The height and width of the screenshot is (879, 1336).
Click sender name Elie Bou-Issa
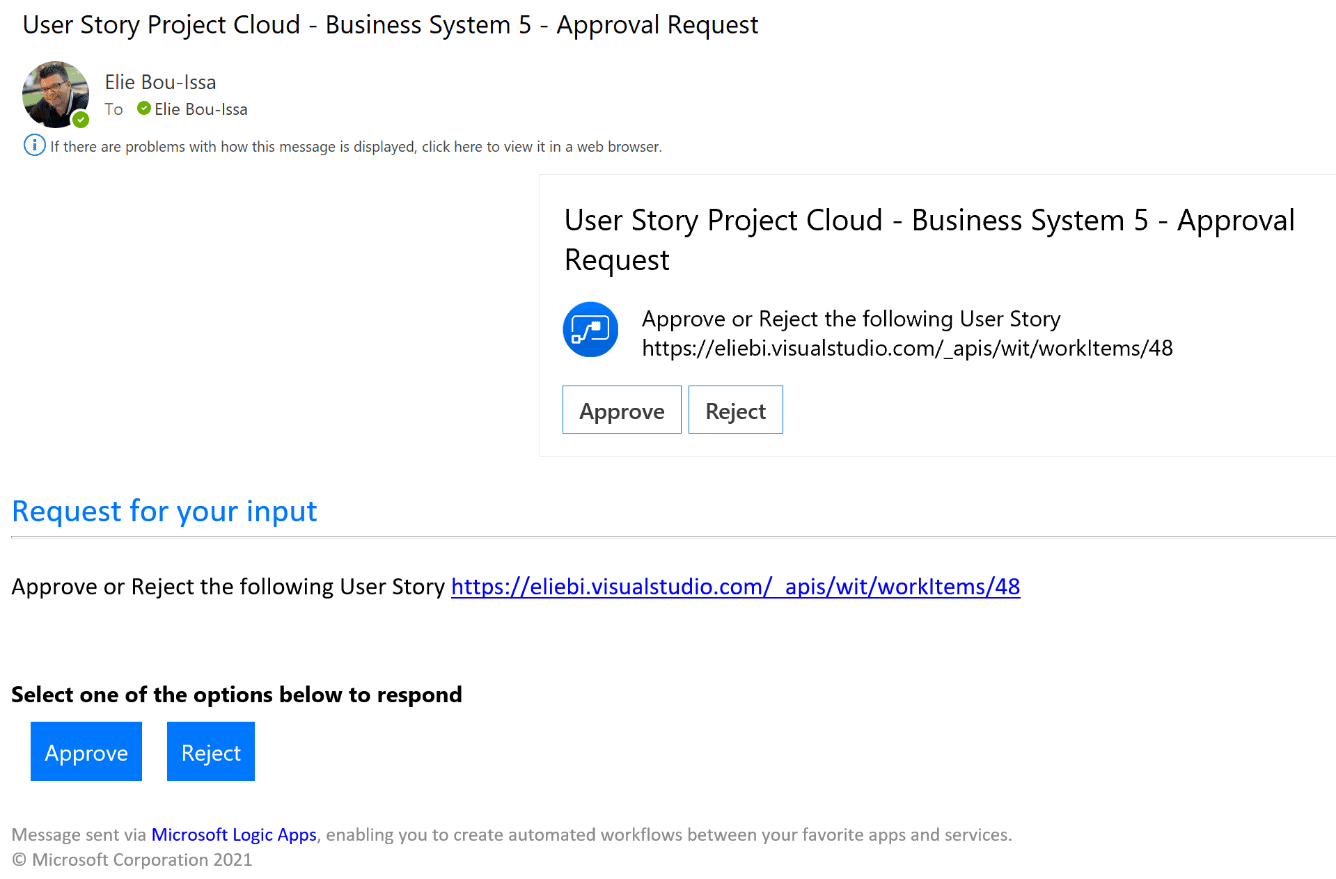click(x=160, y=82)
